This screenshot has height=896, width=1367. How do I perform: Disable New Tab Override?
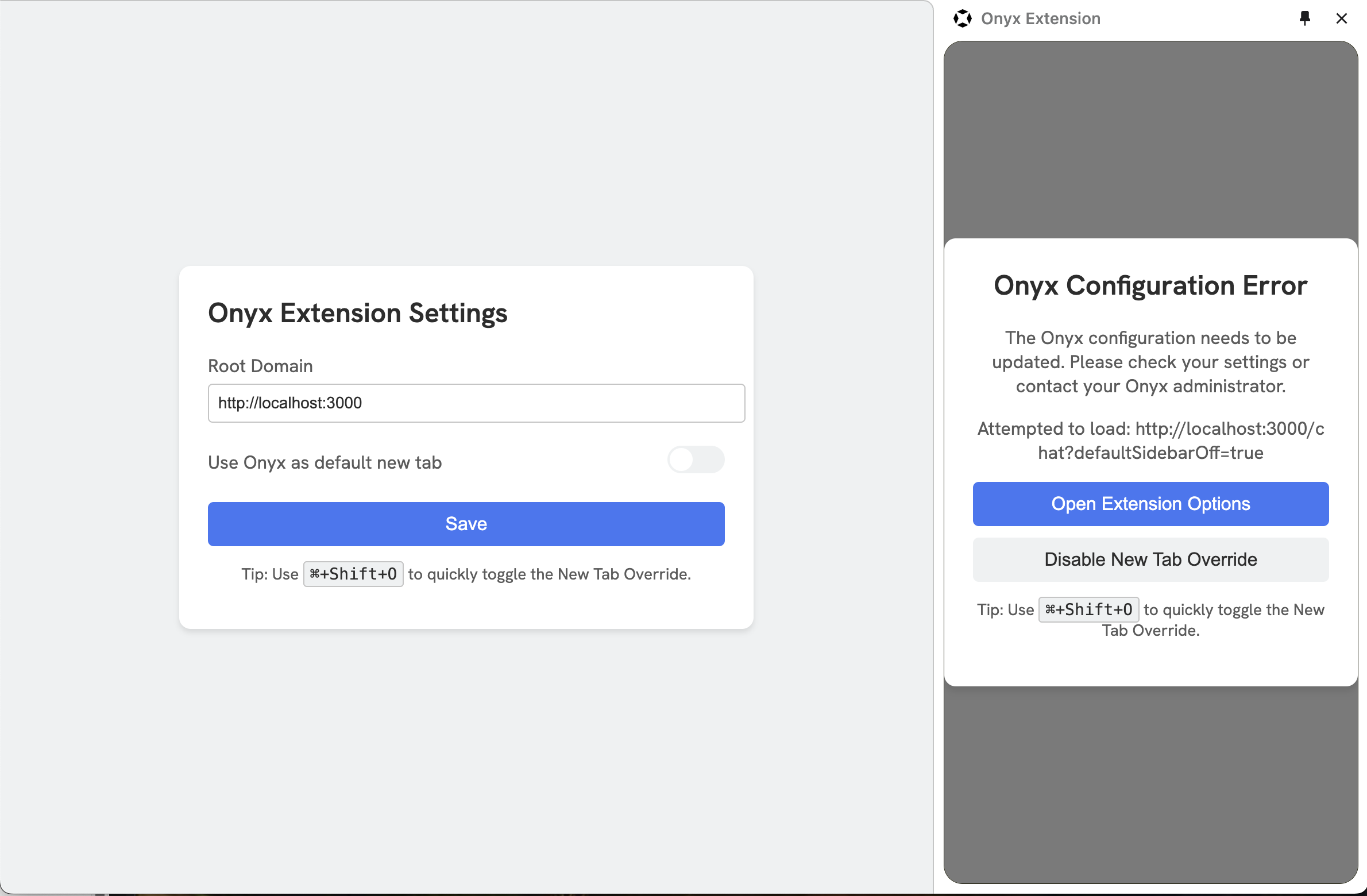[1150, 559]
